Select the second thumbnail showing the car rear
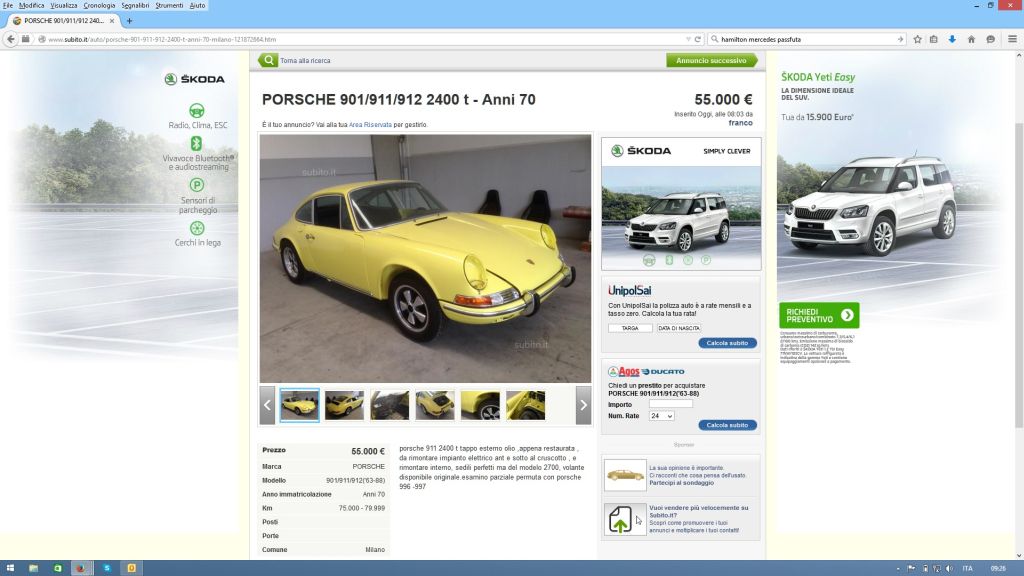Image resolution: width=1024 pixels, height=576 pixels. (x=344, y=405)
